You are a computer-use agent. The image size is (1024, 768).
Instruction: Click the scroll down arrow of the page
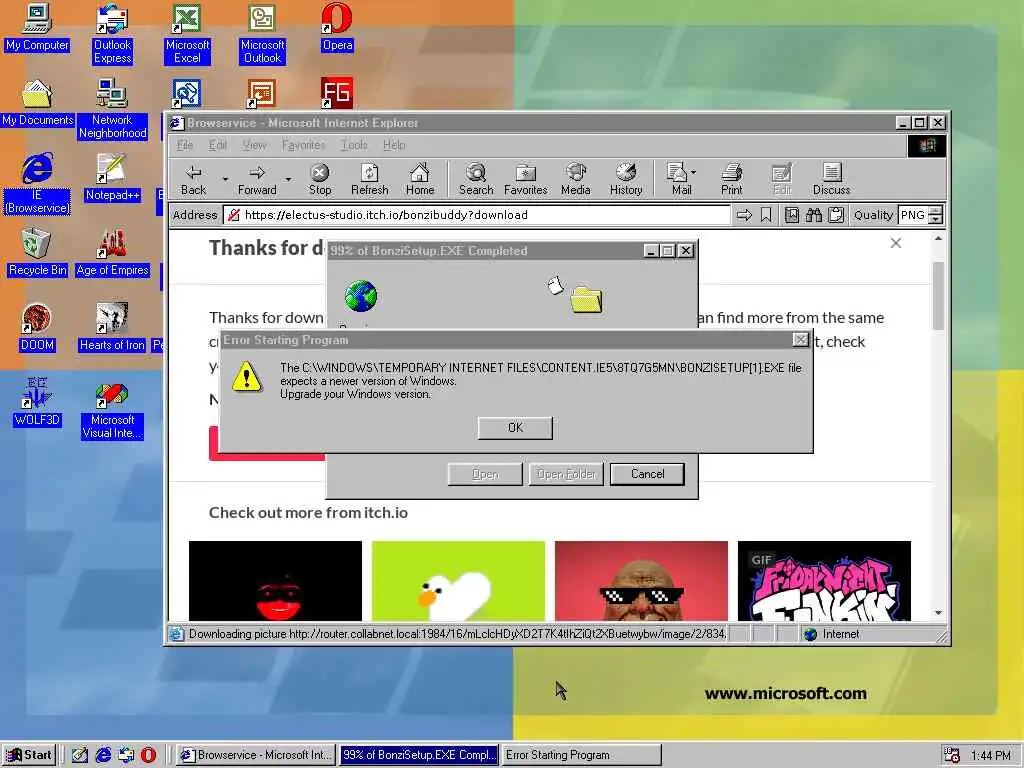pos(938,613)
